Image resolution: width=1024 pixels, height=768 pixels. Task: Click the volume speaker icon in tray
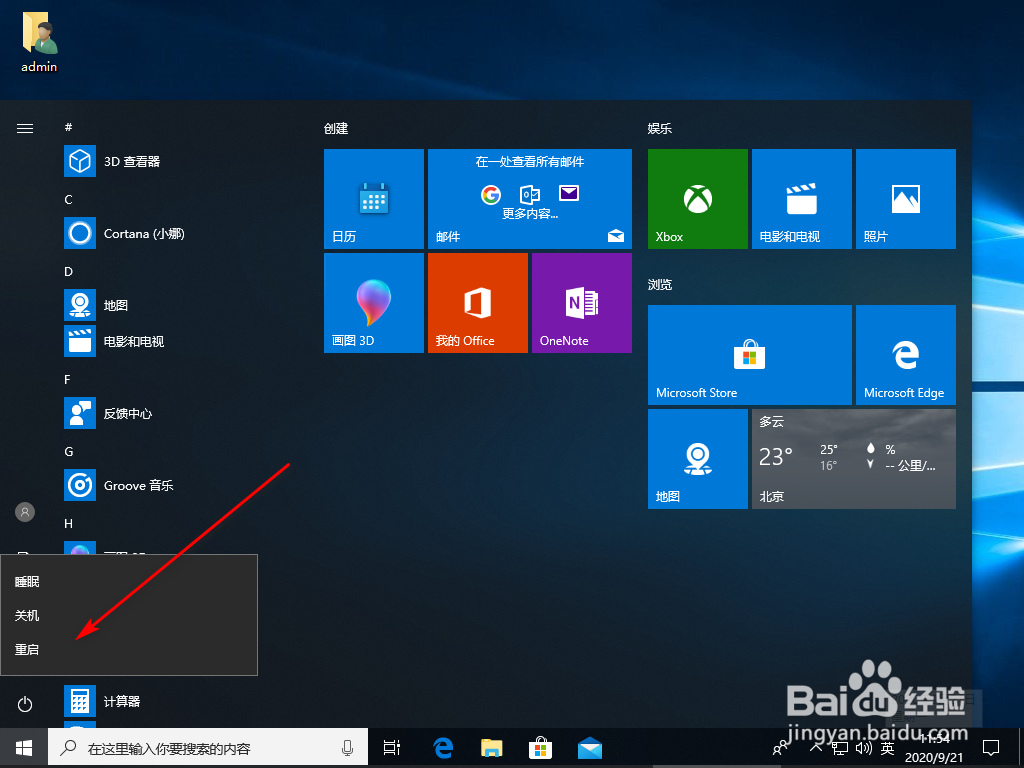[864, 748]
